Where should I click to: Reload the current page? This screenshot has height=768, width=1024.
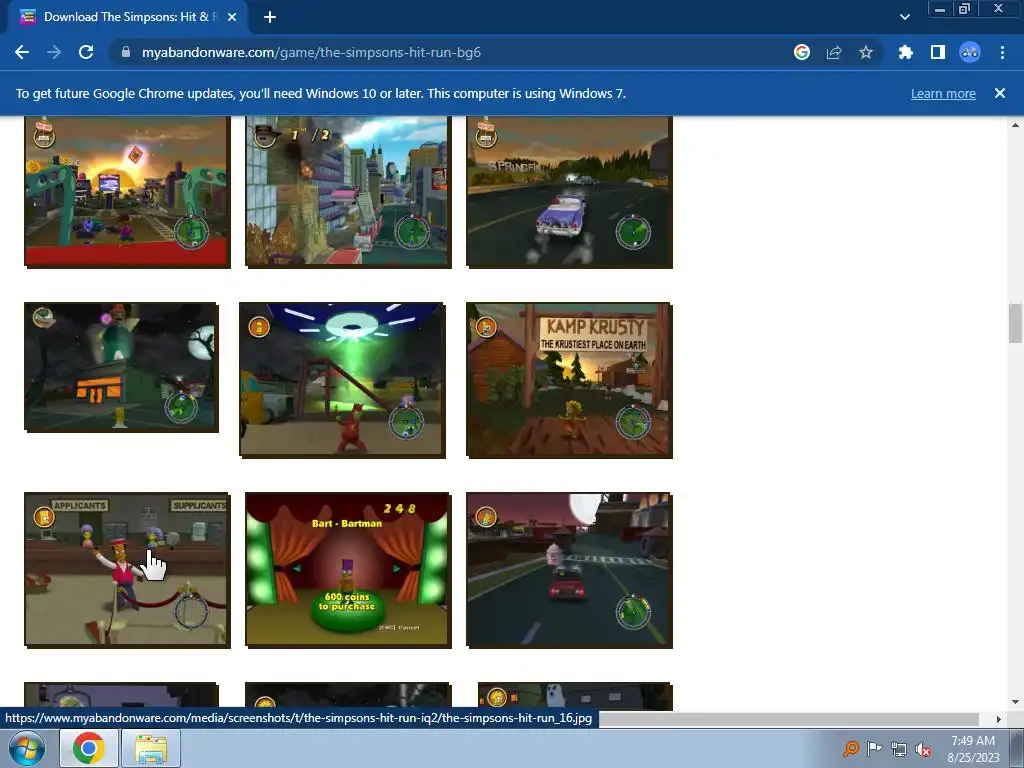click(86, 52)
